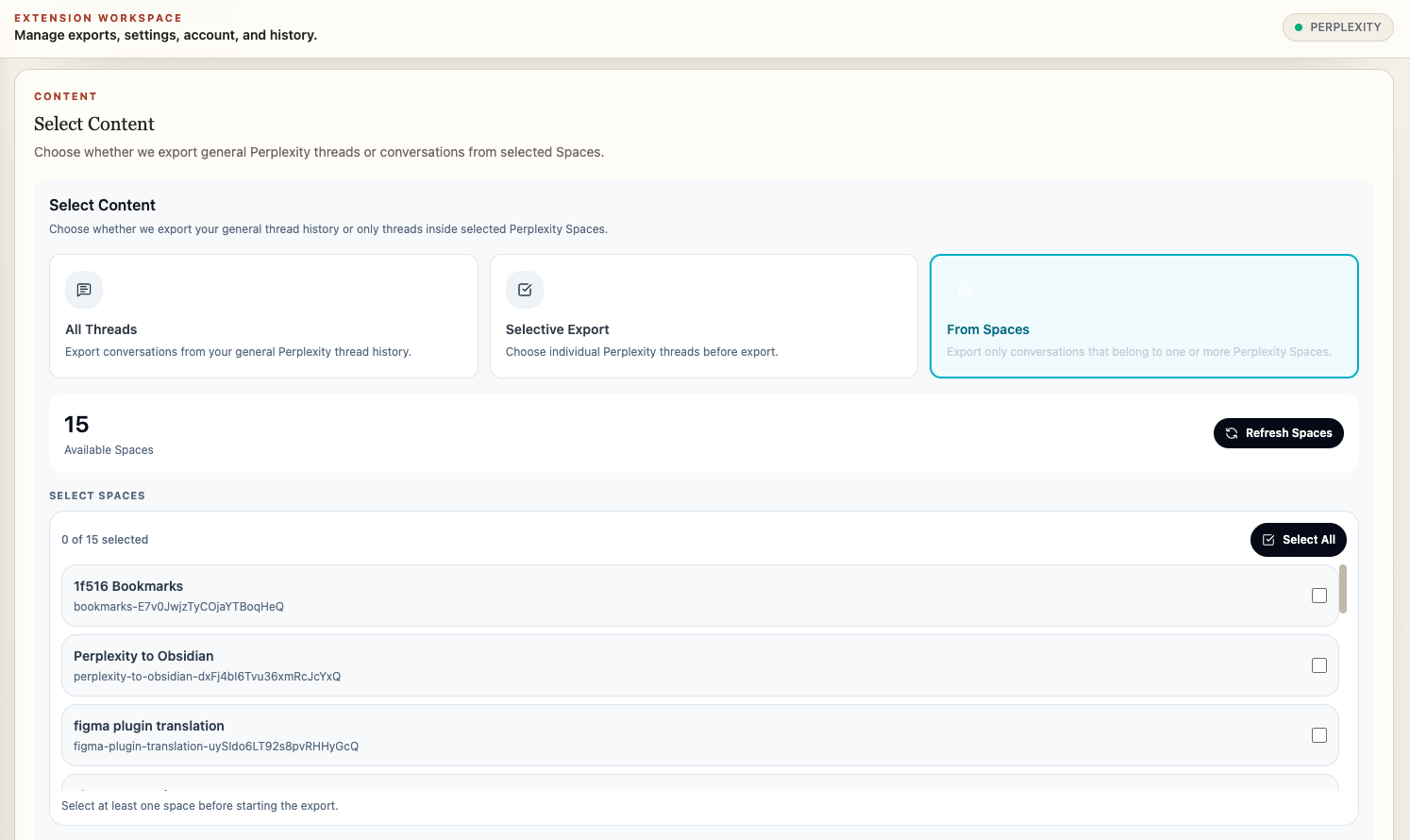Switch to the Selective Export option
1410x840 pixels.
(x=704, y=316)
